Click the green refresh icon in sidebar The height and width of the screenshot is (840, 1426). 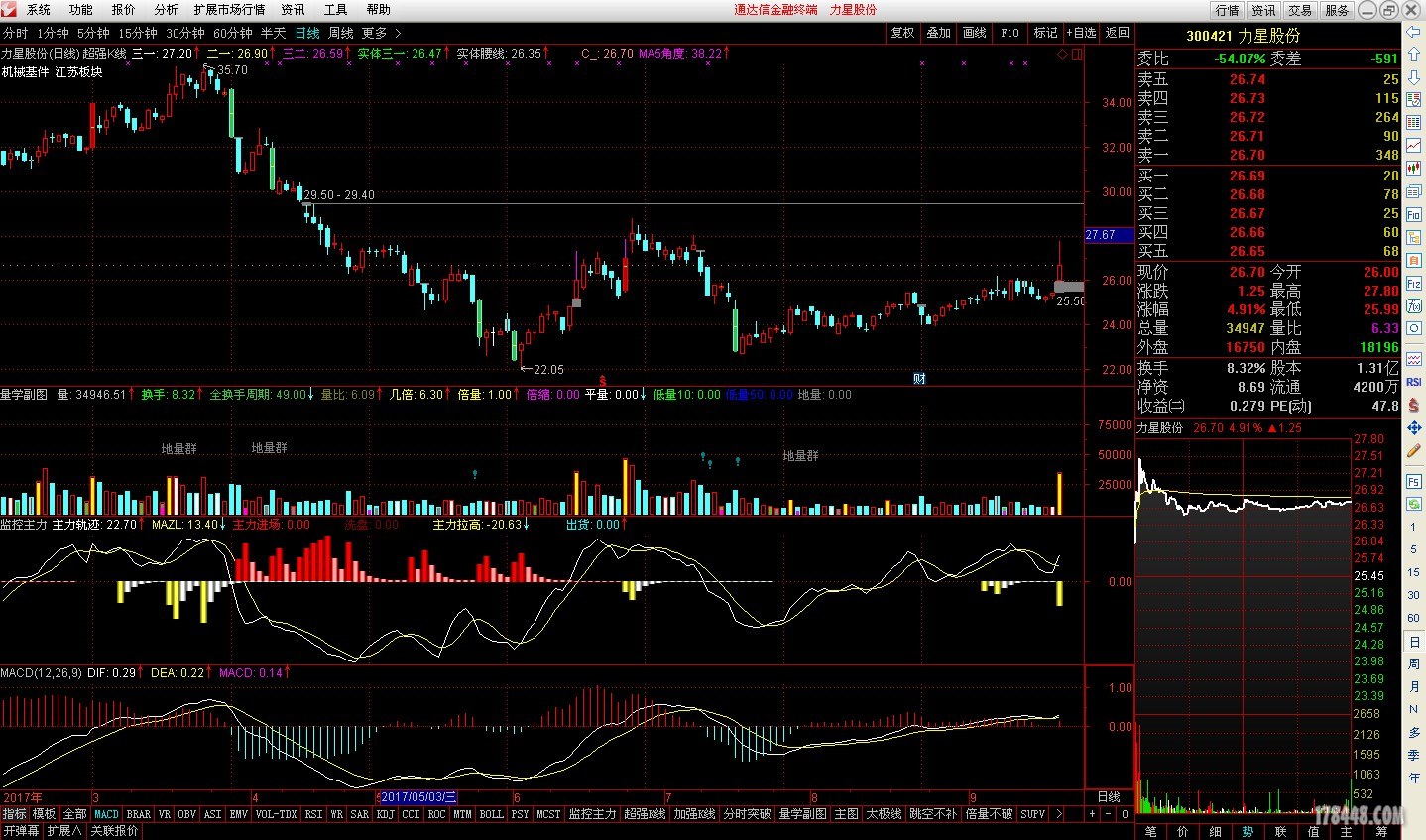pos(1414,504)
